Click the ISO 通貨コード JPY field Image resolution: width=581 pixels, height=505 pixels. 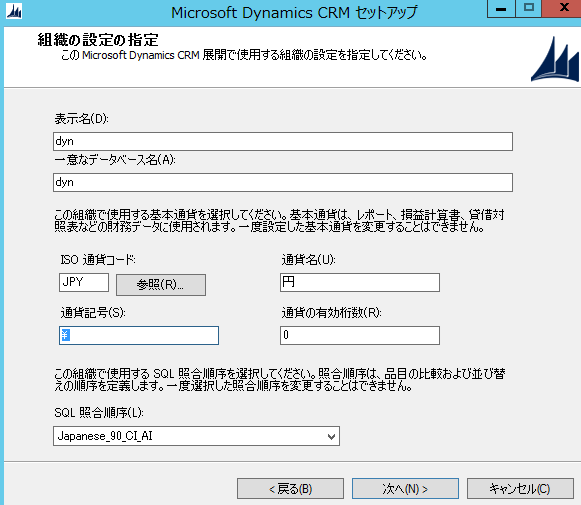click(x=84, y=282)
